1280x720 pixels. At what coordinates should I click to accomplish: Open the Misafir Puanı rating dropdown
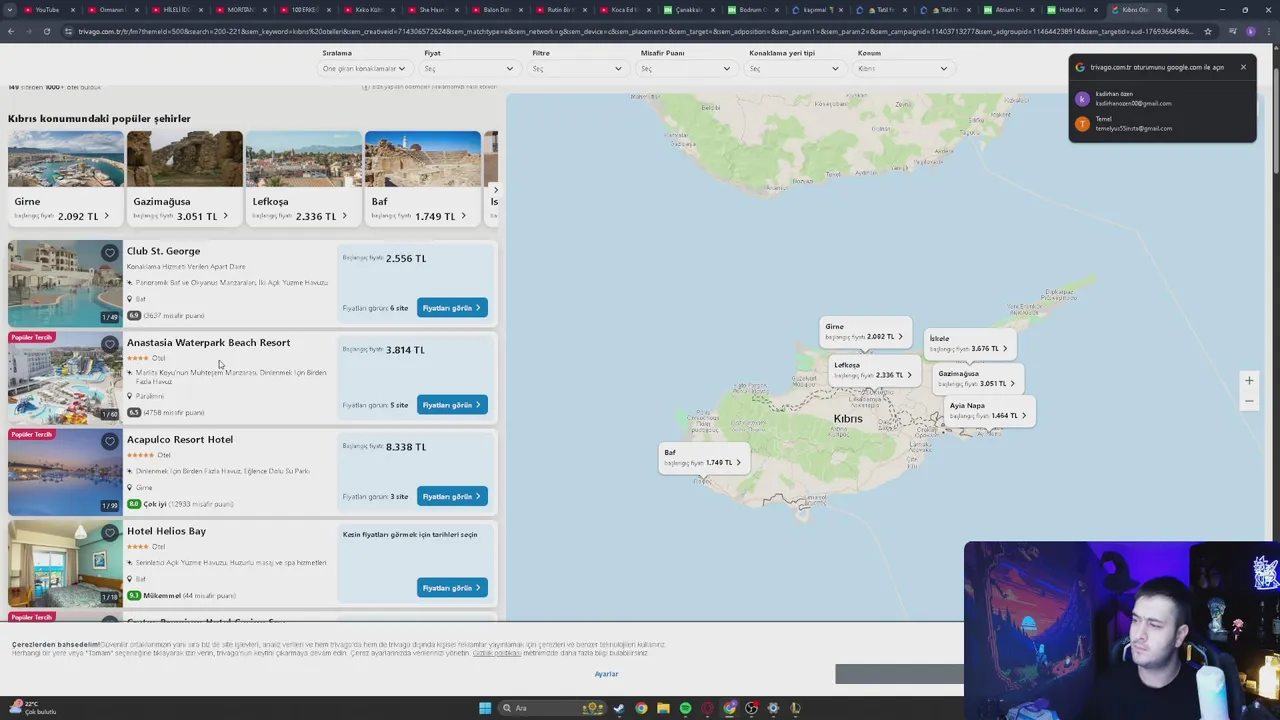pos(686,69)
